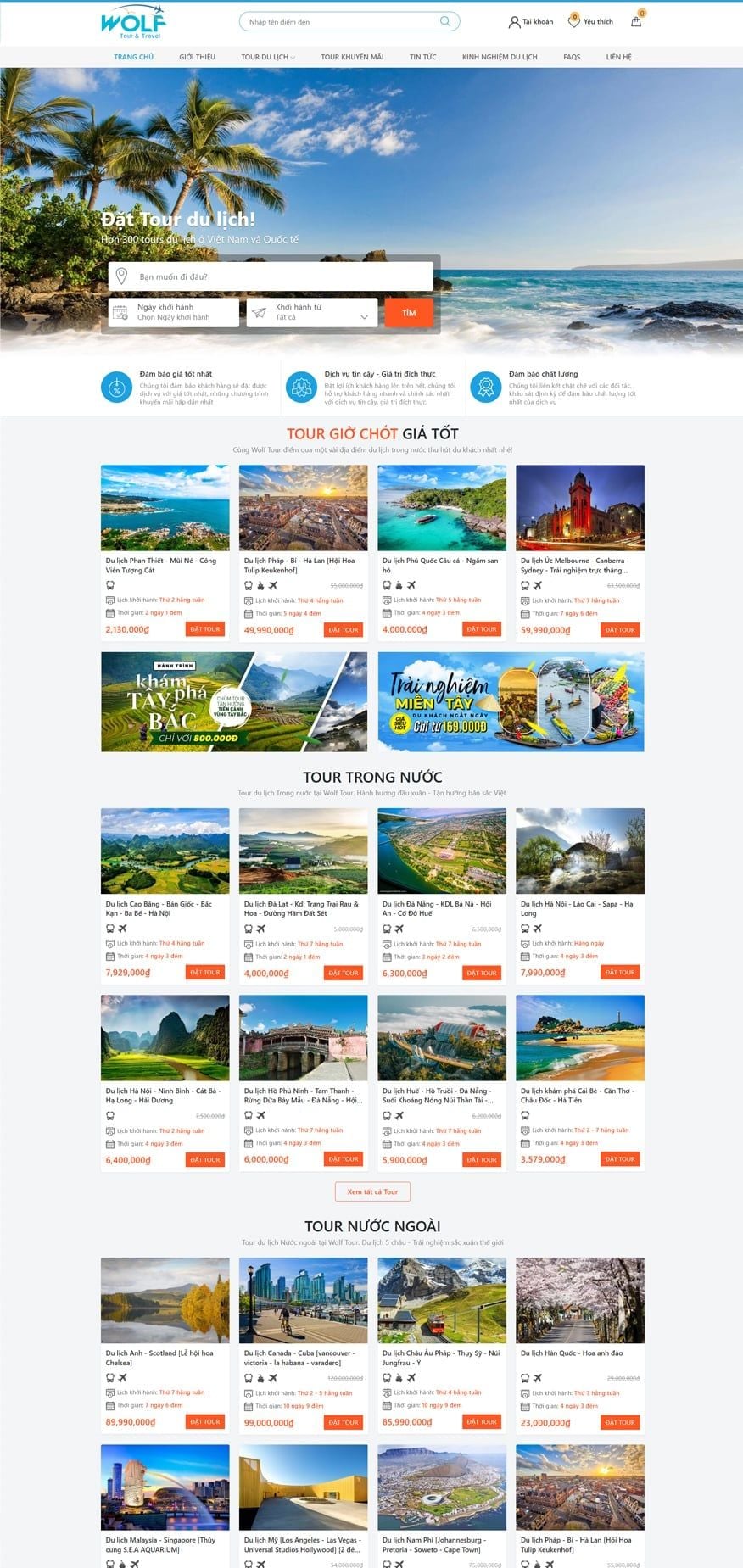
Task: Click the paper plane icon beside Khởi hành từ
Action: (x=259, y=312)
